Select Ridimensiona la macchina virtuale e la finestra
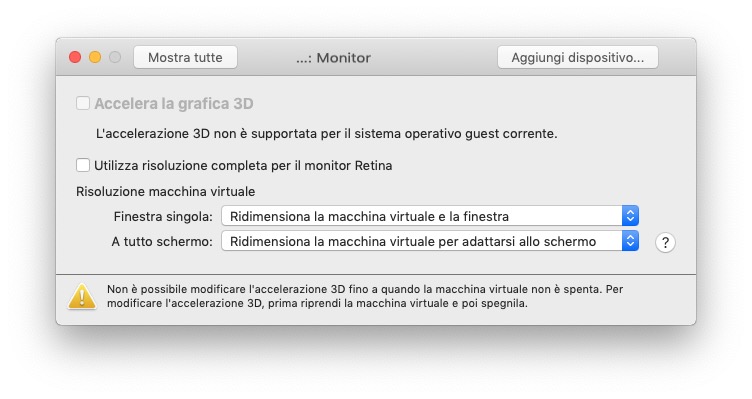752x399 pixels. click(369, 216)
